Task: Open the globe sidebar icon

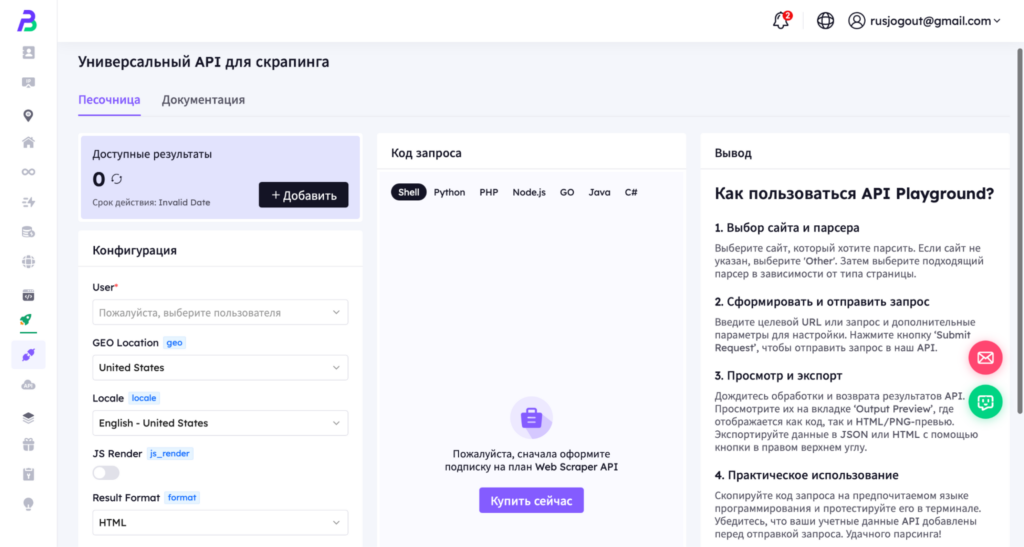Action: point(28,262)
